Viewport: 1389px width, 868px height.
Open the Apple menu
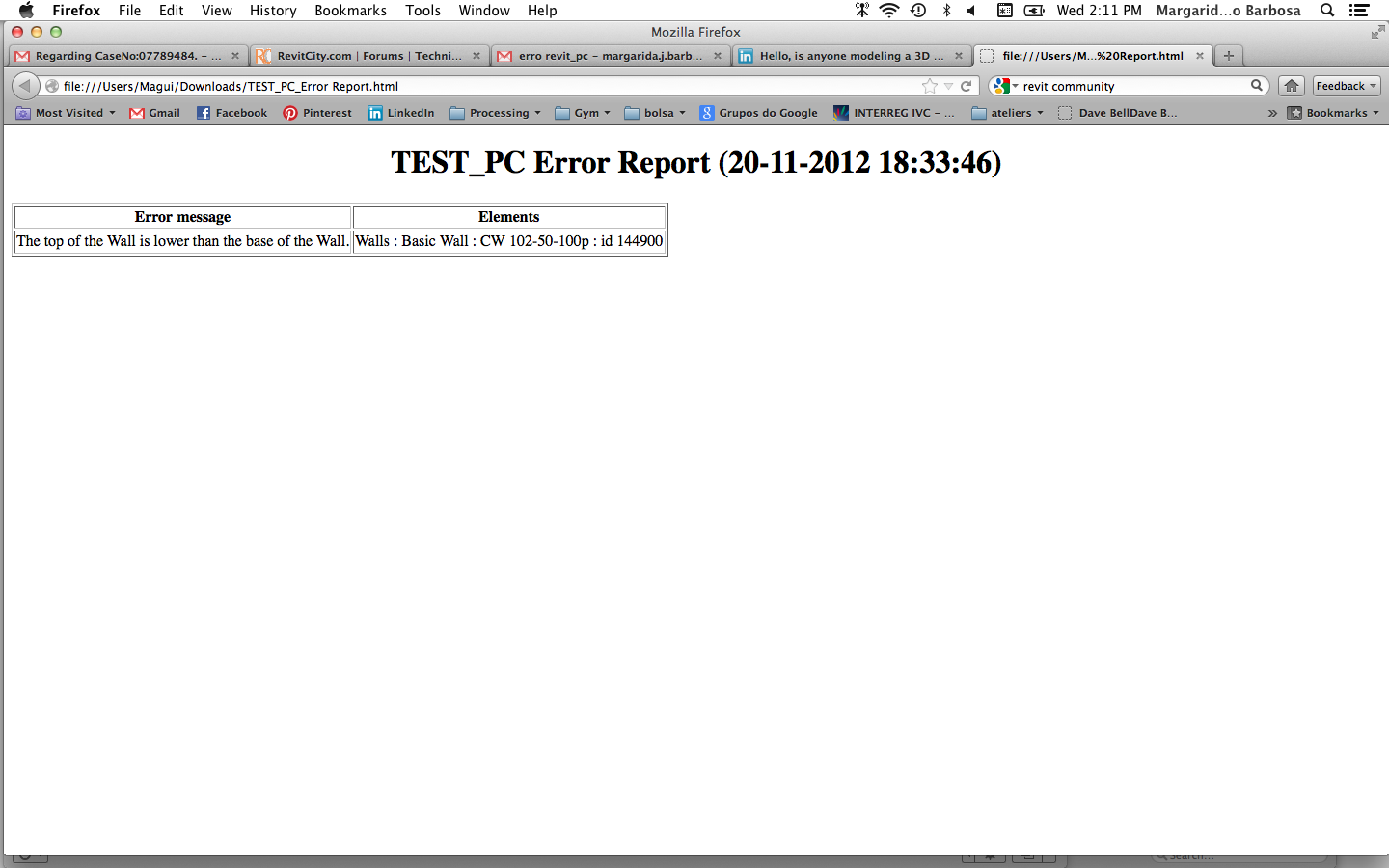click(x=26, y=11)
